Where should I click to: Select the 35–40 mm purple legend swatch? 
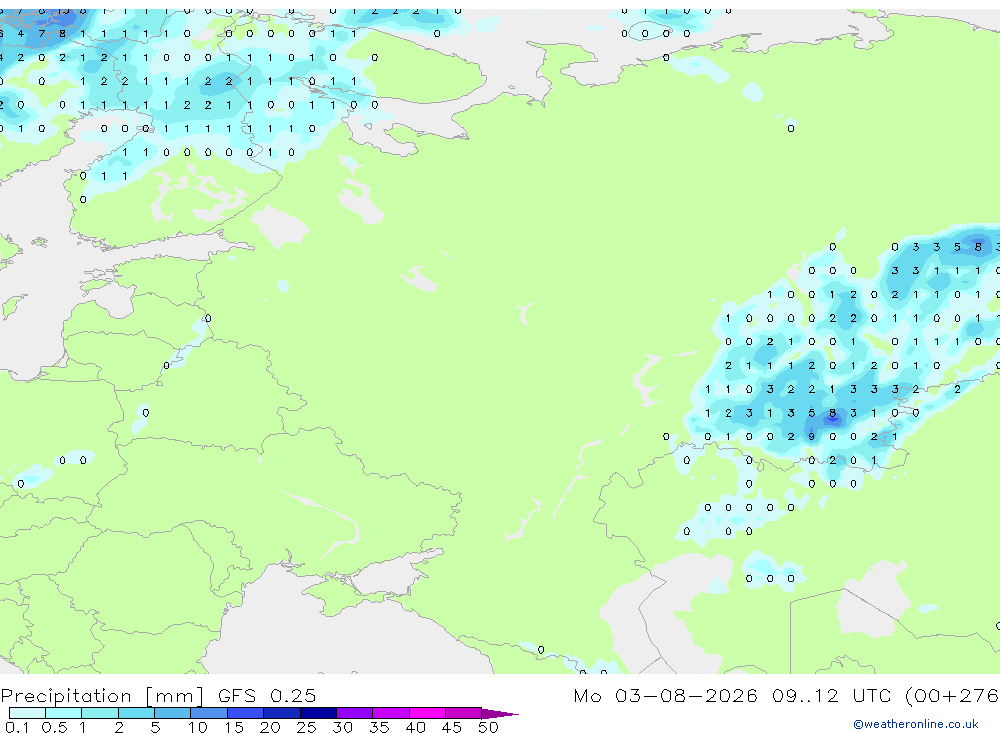391,713
